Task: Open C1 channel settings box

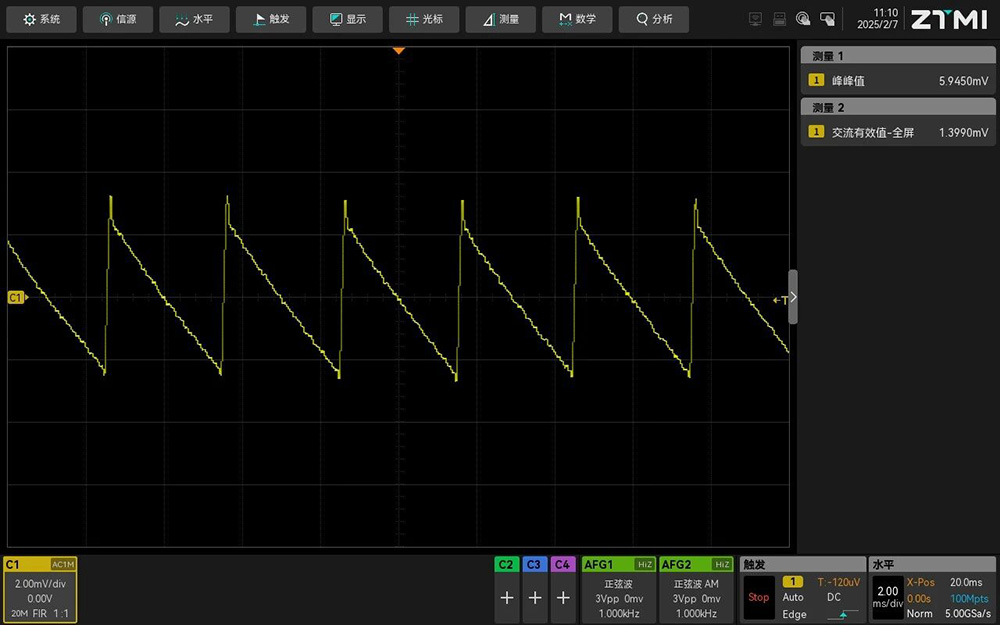Action: [40, 591]
